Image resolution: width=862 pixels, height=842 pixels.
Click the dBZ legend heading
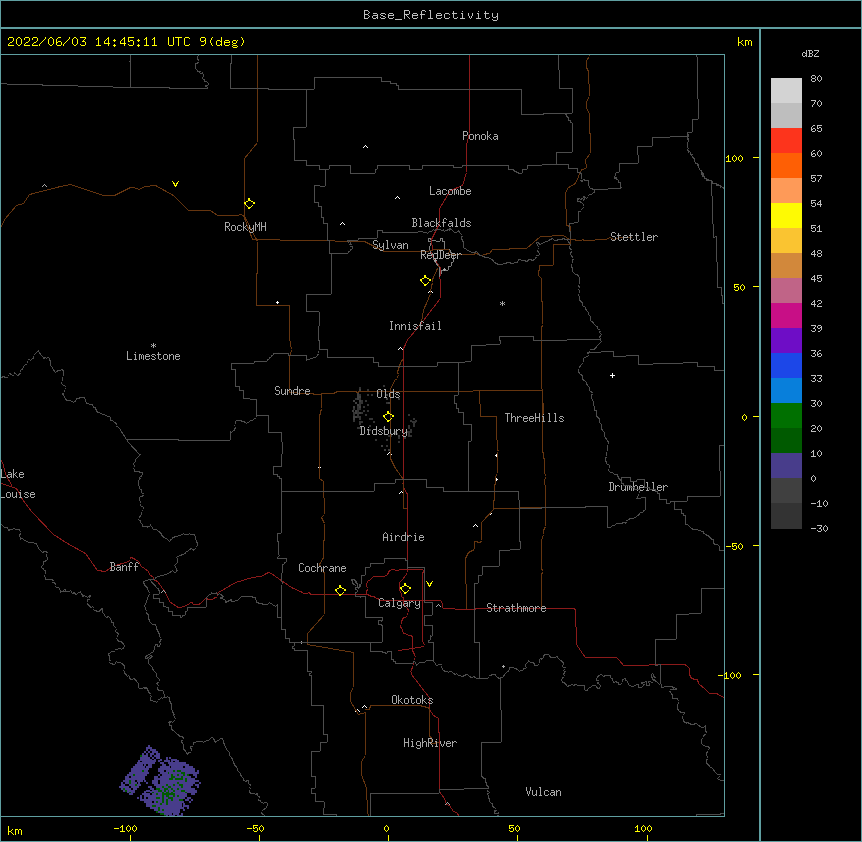(810, 53)
